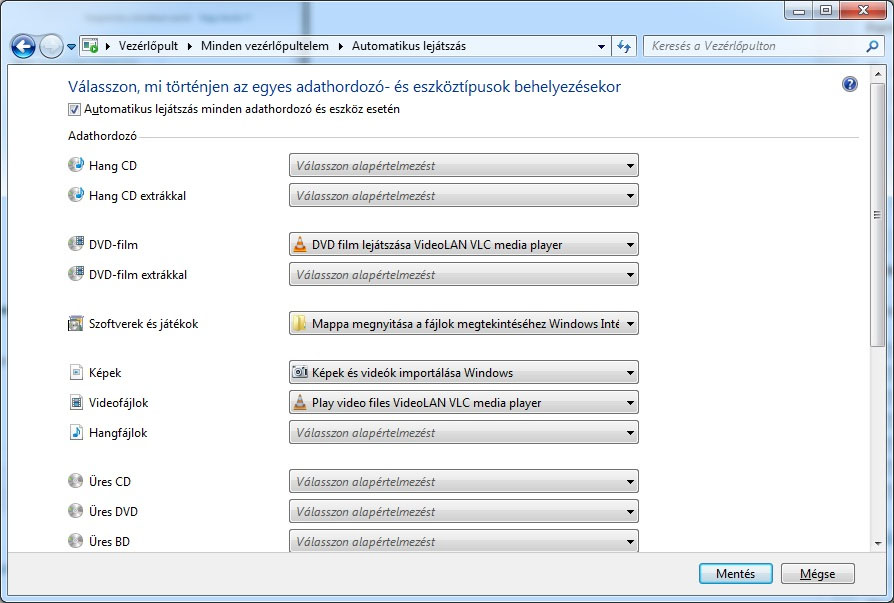Click the vertical scrollbar thumb
The image size is (894, 603).
tap(877, 215)
